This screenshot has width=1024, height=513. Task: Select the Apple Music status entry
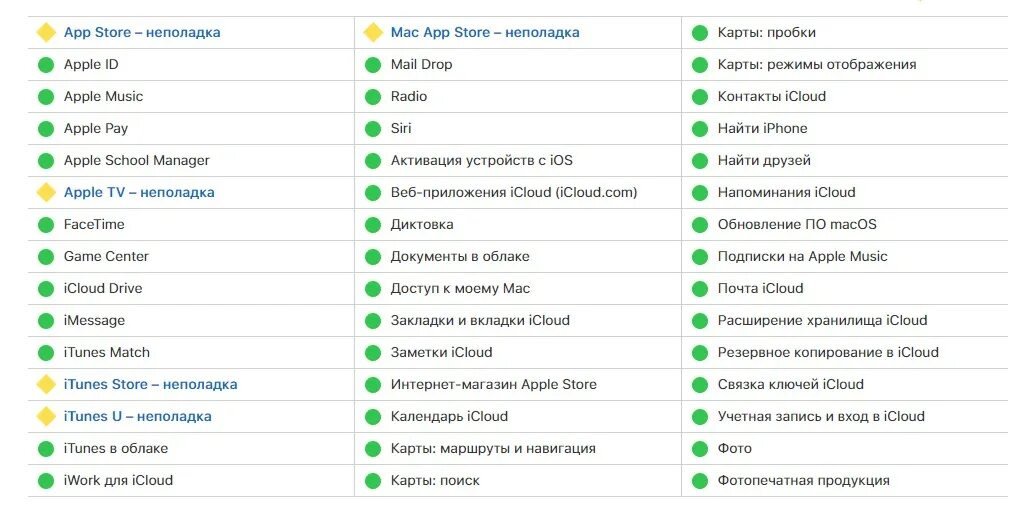(191, 97)
